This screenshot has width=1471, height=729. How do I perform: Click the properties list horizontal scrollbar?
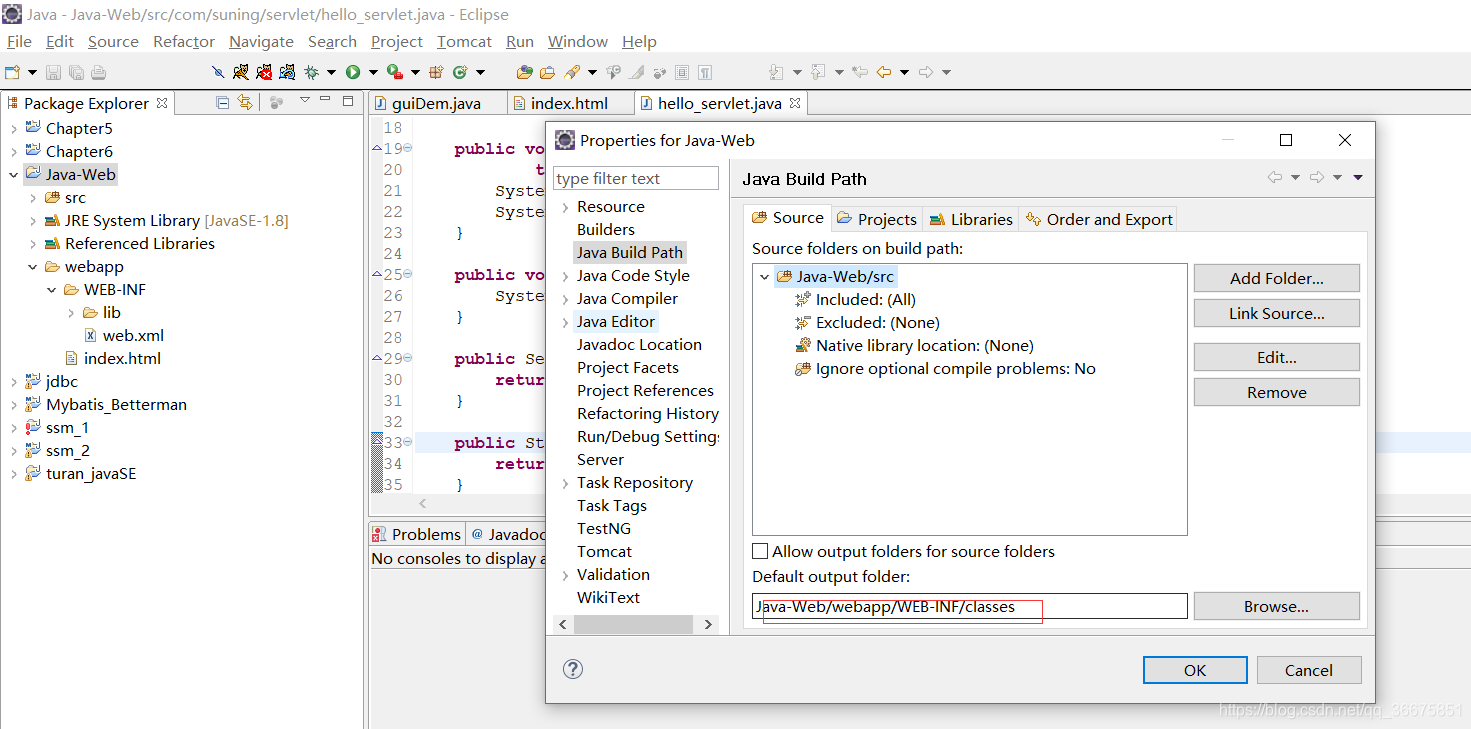pyautogui.click(x=634, y=624)
